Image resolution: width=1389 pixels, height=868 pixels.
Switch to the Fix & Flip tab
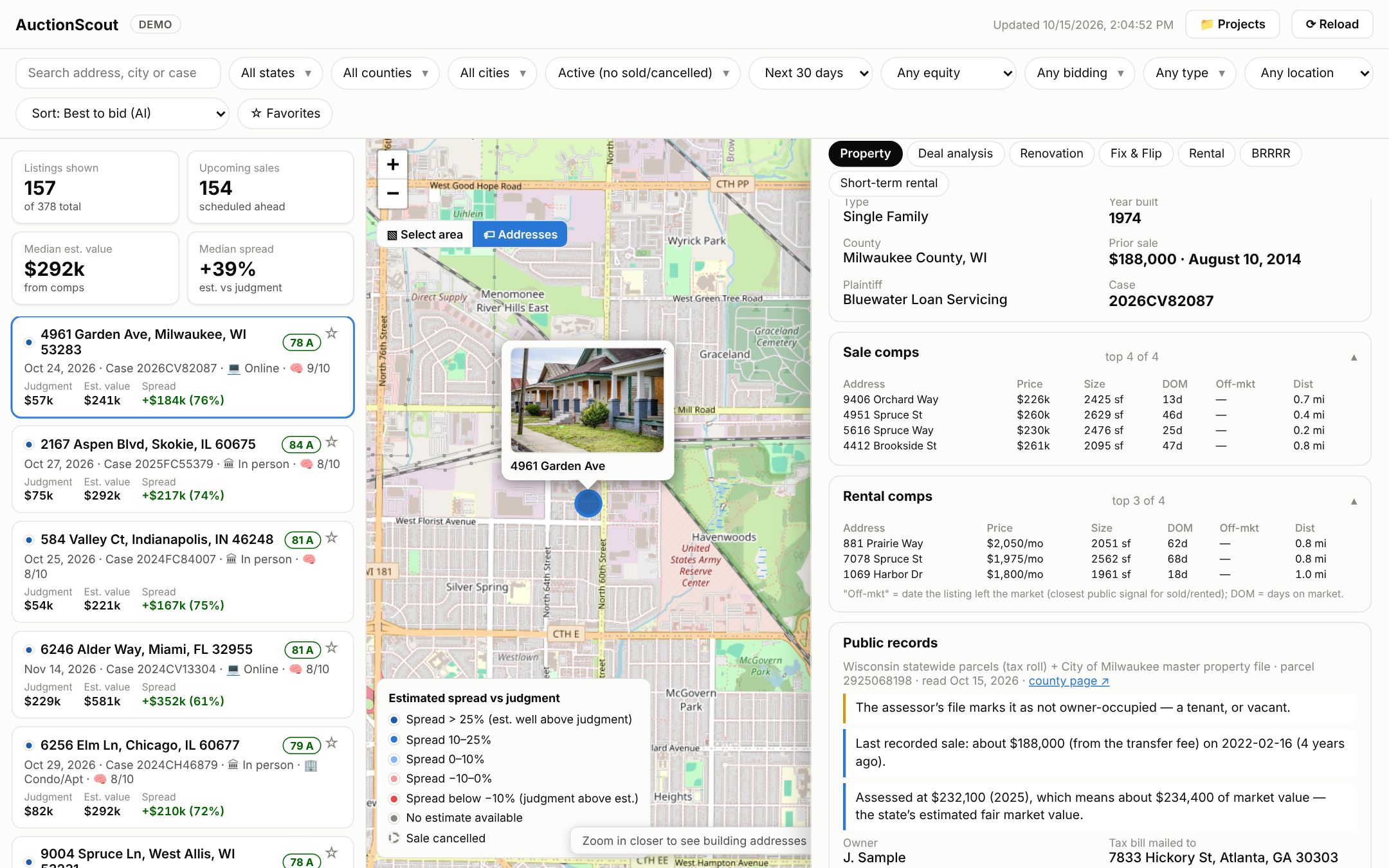click(x=1136, y=154)
